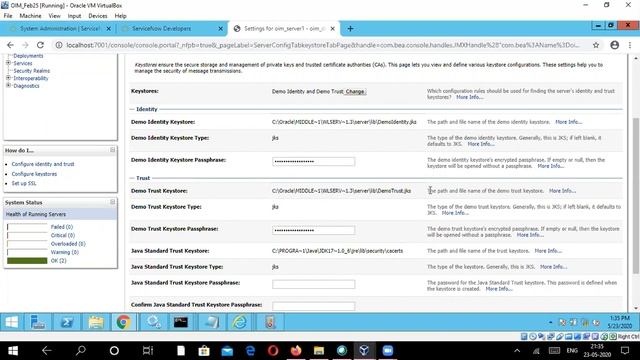This screenshot has height=360, width=640.
Task: Collapse the How do I panel
Action: [112, 150]
